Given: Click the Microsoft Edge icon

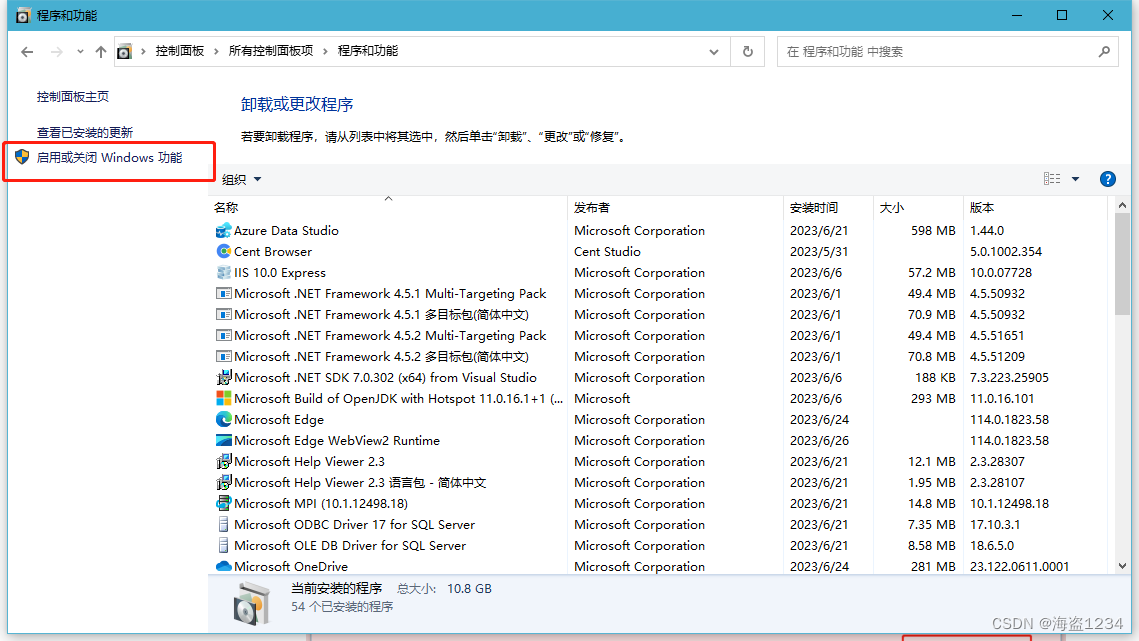Looking at the screenshot, I should point(224,419).
